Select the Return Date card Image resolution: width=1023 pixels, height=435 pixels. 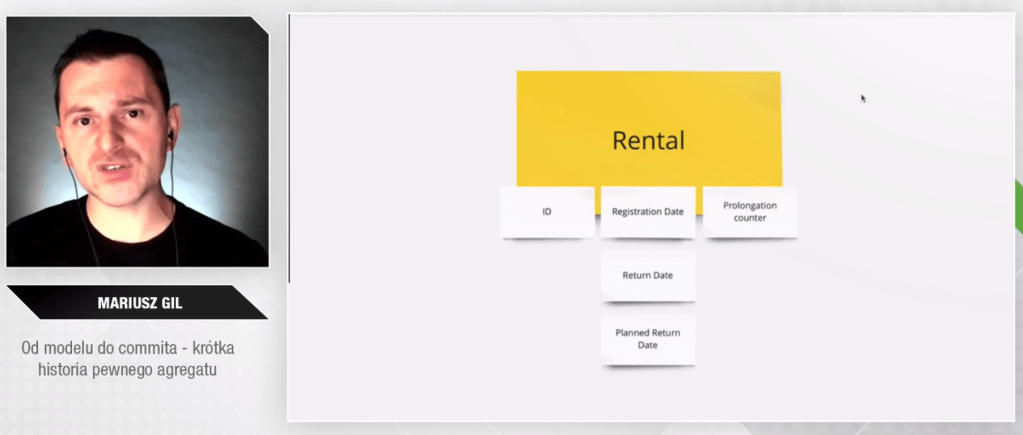pyautogui.click(x=648, y=275)
